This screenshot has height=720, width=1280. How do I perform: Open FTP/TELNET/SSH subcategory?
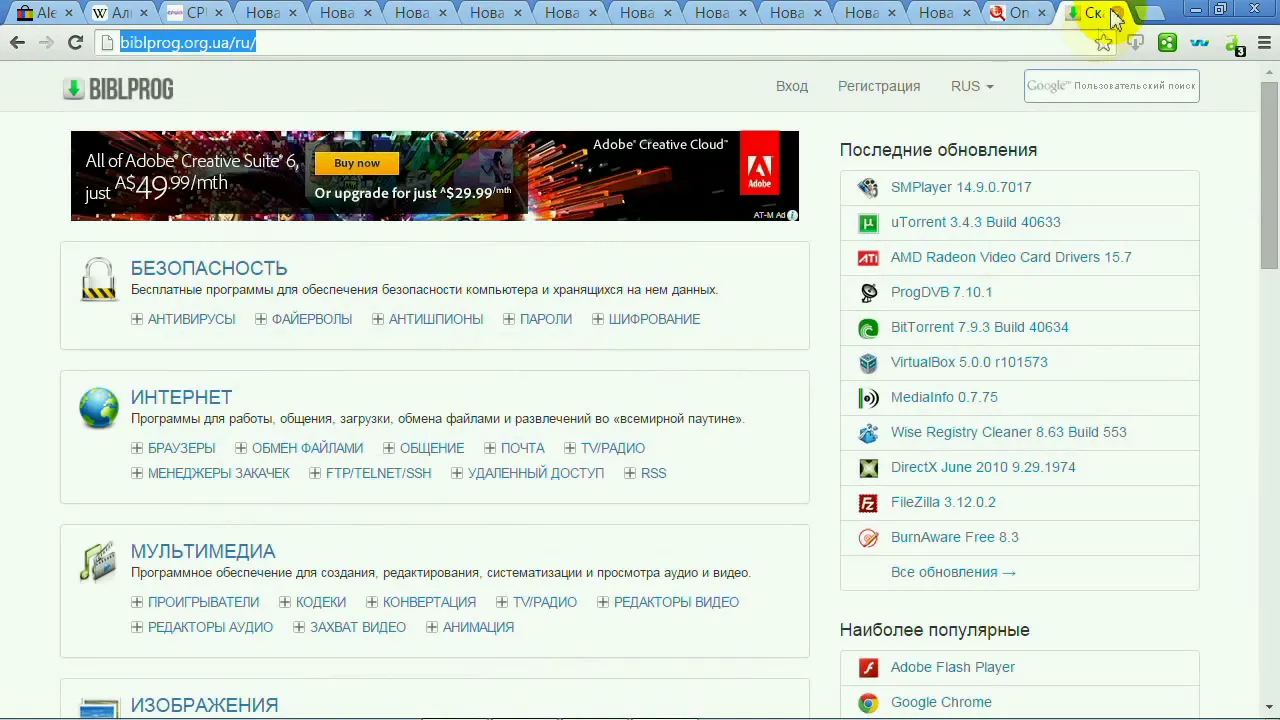click(x=378, y=473)
